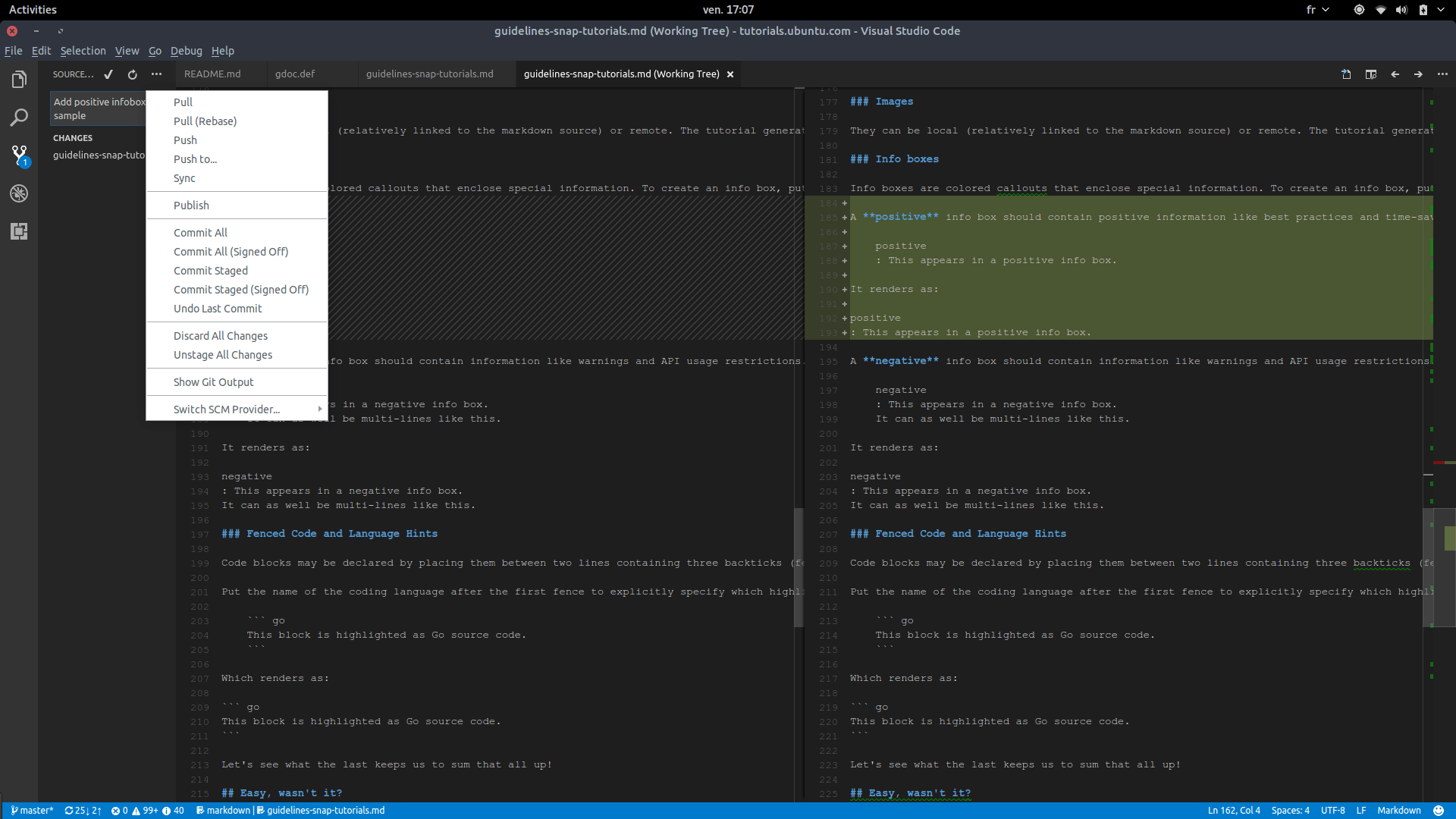Select 'Commit All' from the context menu
The width and height of the screenshot is (1456, 819).
pyautogui.click(x=199, y=232)
